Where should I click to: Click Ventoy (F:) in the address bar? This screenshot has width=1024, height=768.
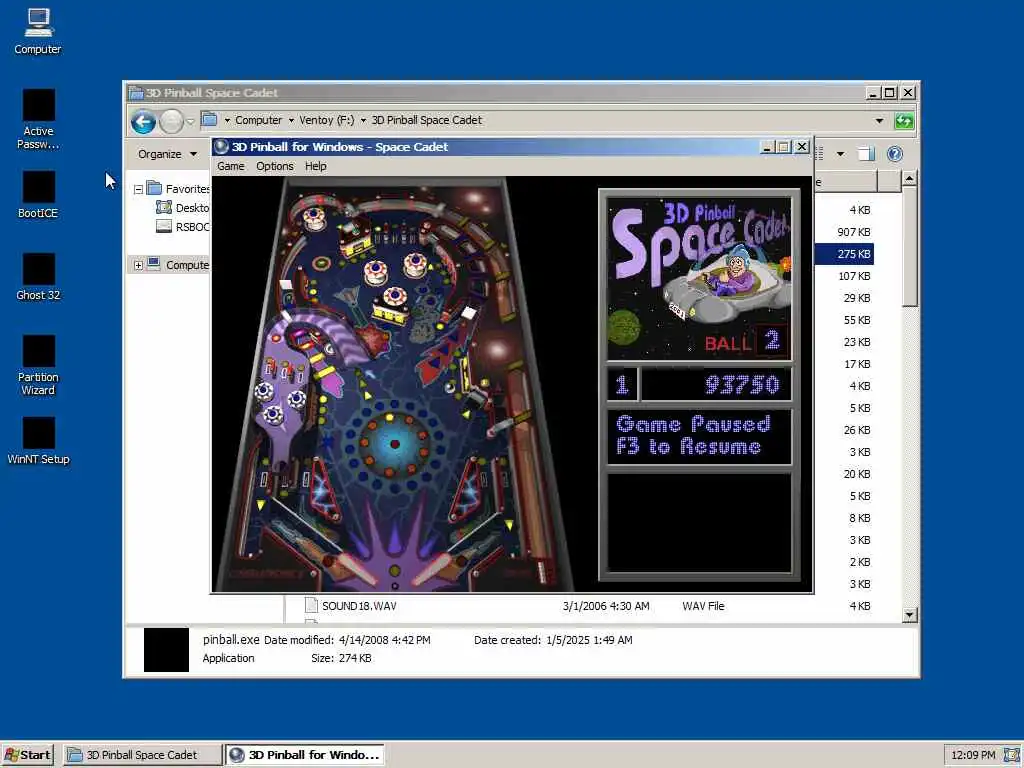(x=327, y=120)
